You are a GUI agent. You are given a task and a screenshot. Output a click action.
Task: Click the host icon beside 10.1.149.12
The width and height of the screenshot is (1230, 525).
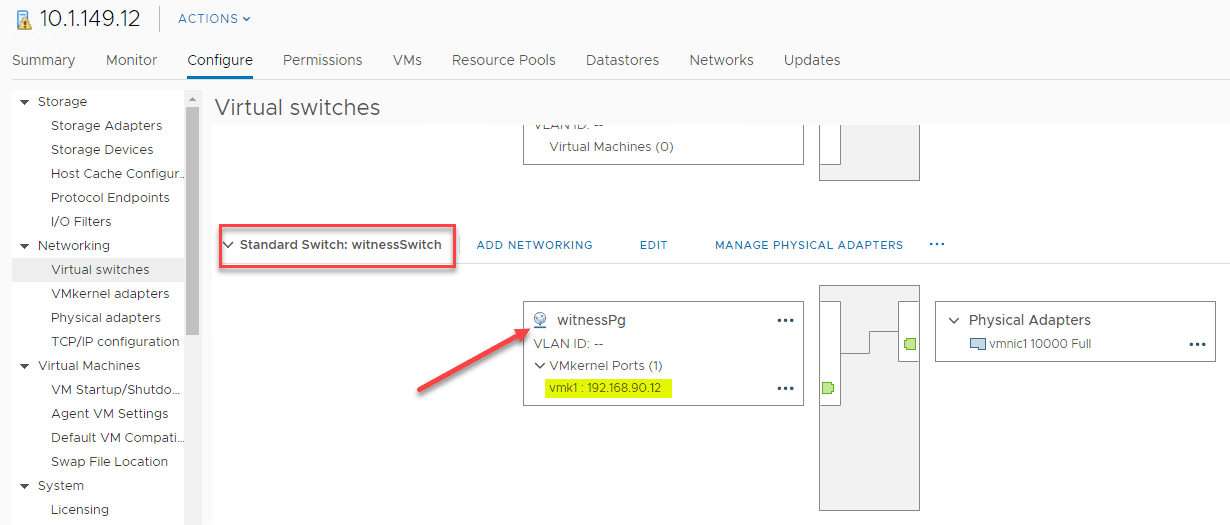point(23,19)
